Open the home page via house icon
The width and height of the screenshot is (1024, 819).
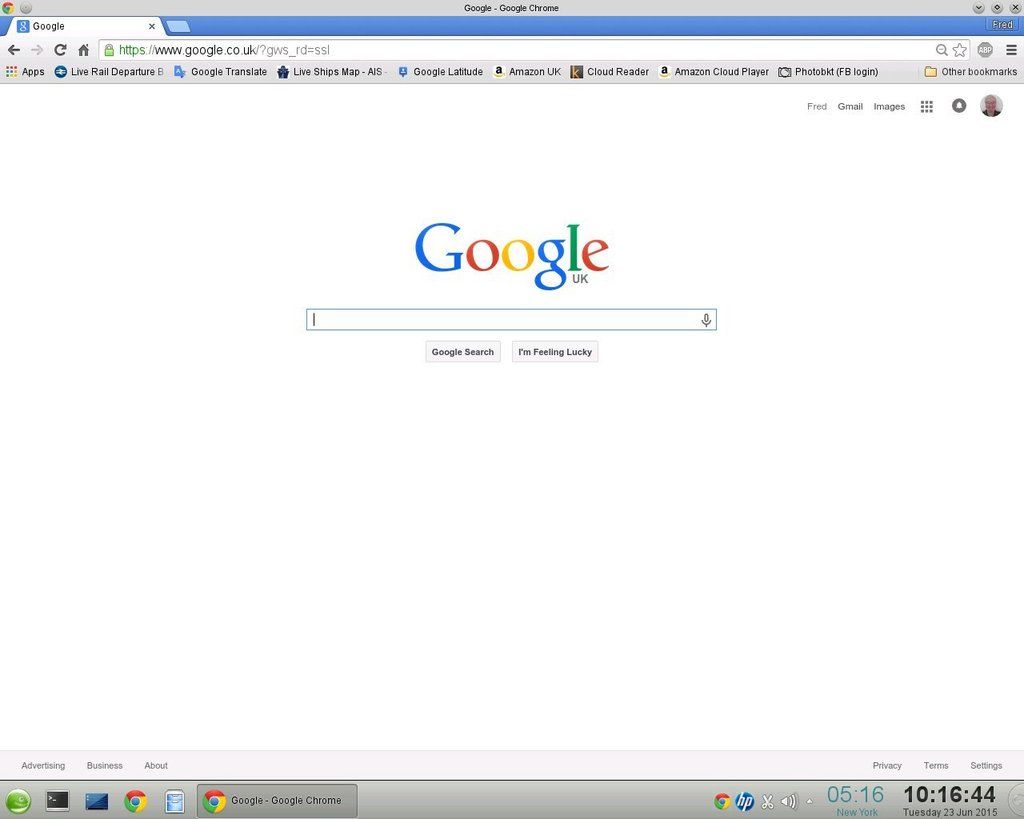tap(84, 50)
